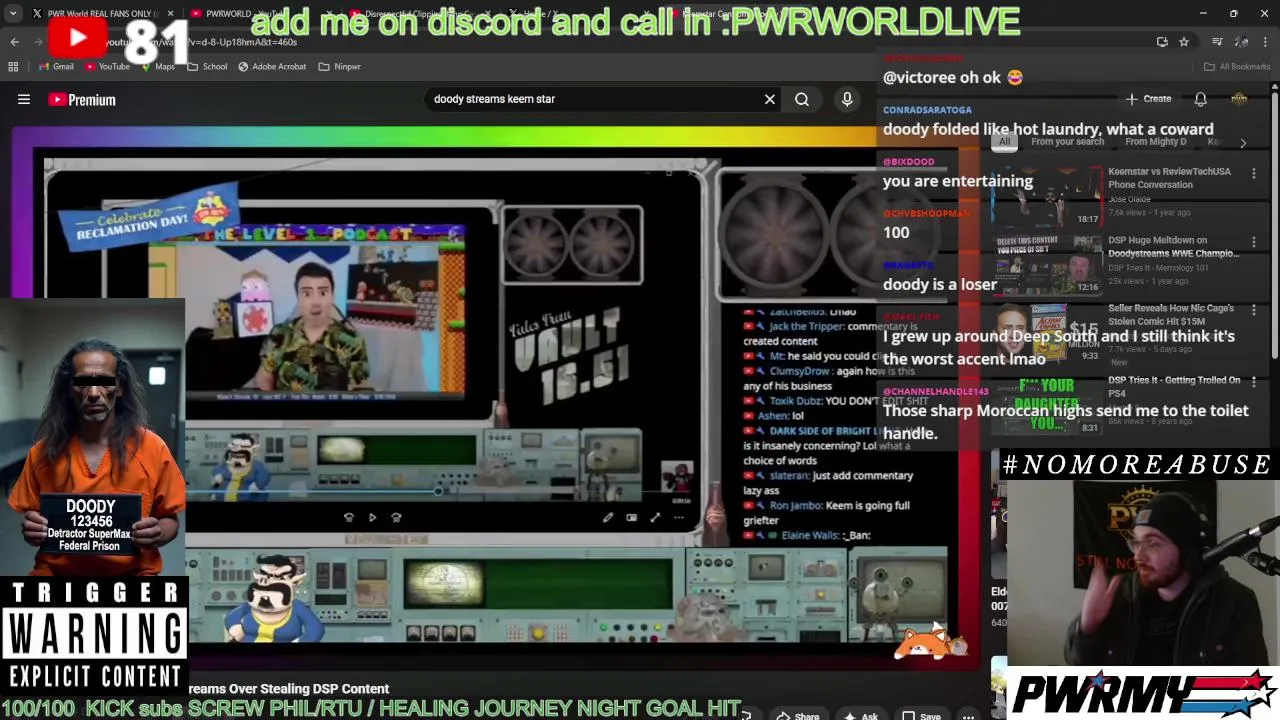Open Seller Reveals How Nic Cage's video thumbnail
Viewport: 1280px width, 720px height.
[x=1046, y=335]
